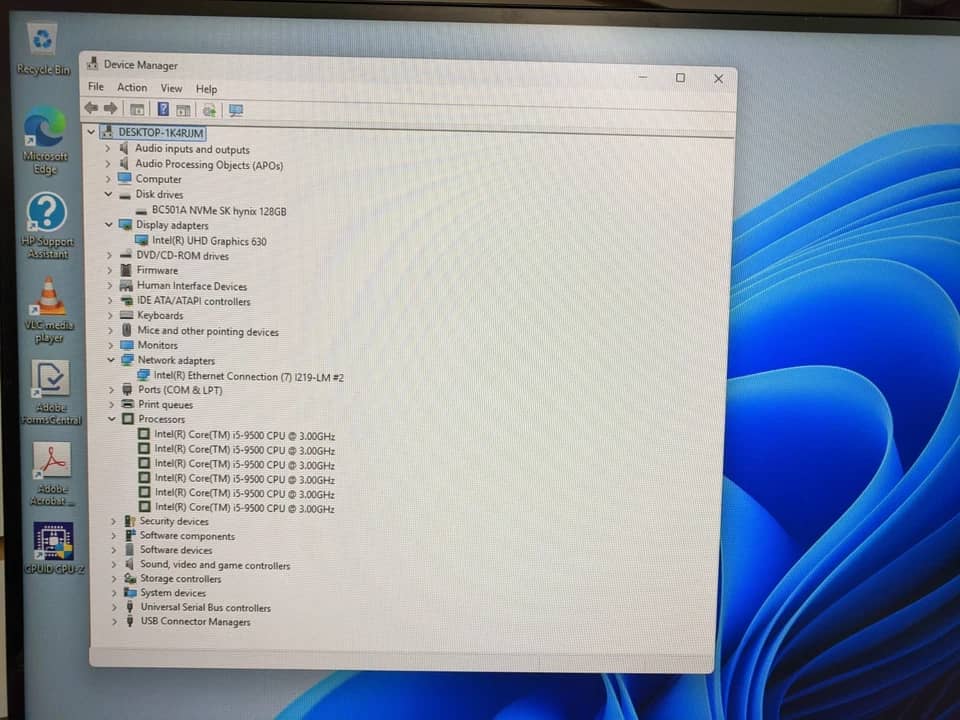Expand the System devices arrow
Image resolution: width=960 pixels, height=720 pixels.
pyautogui.click(x=114, y=592)
